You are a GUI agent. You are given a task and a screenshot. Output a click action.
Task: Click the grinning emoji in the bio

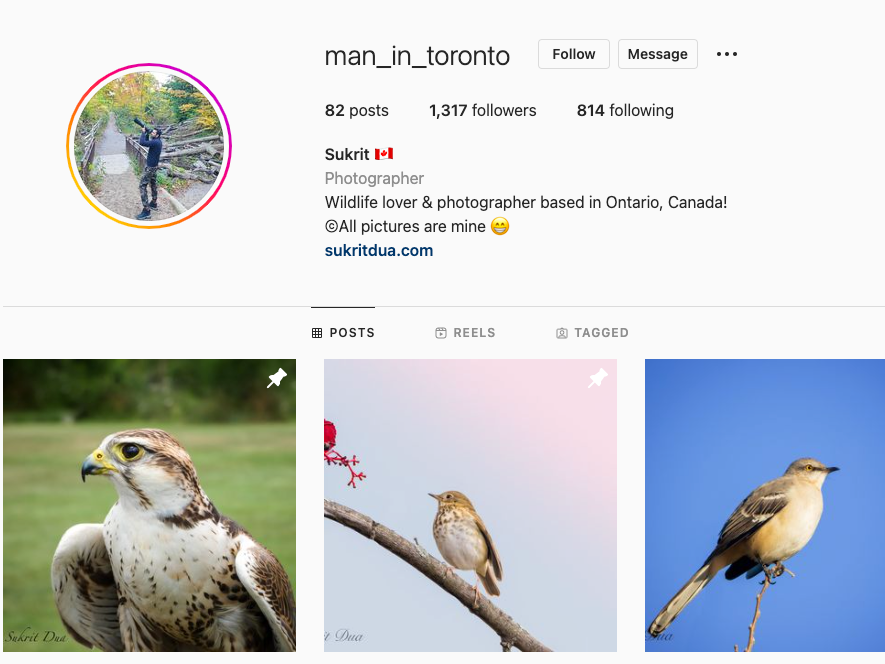(500, 226)
